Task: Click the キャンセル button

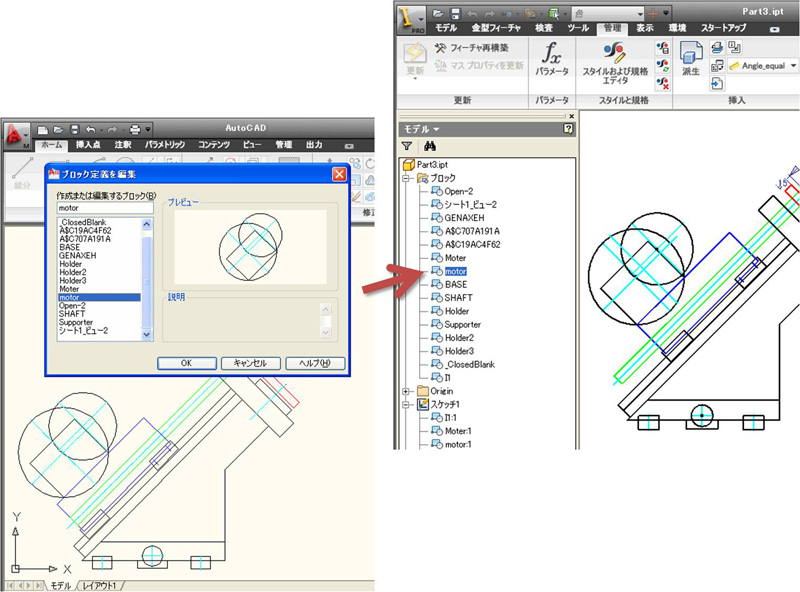Action: (x=249, y=363)
